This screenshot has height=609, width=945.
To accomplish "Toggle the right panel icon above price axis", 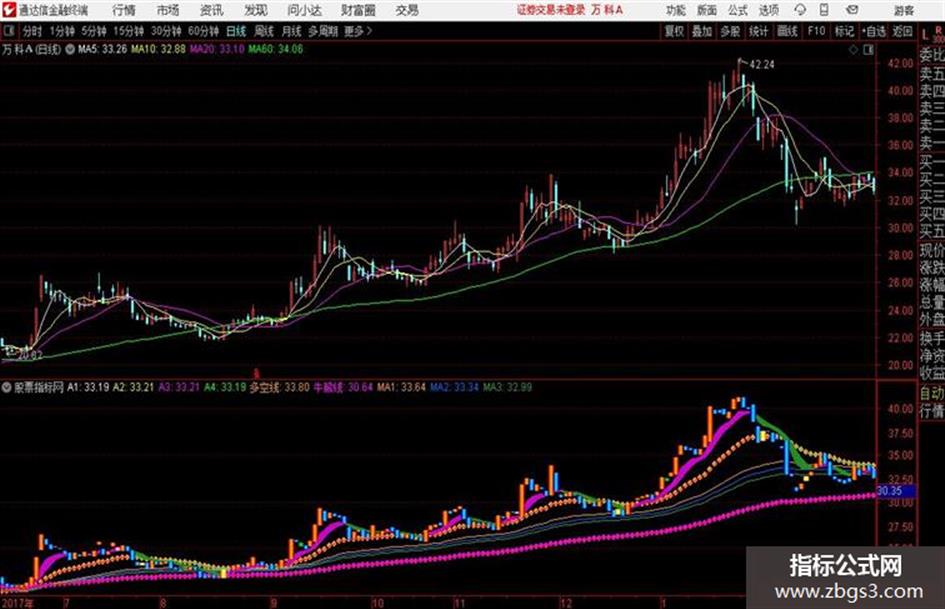I will [x=868, y=50].
